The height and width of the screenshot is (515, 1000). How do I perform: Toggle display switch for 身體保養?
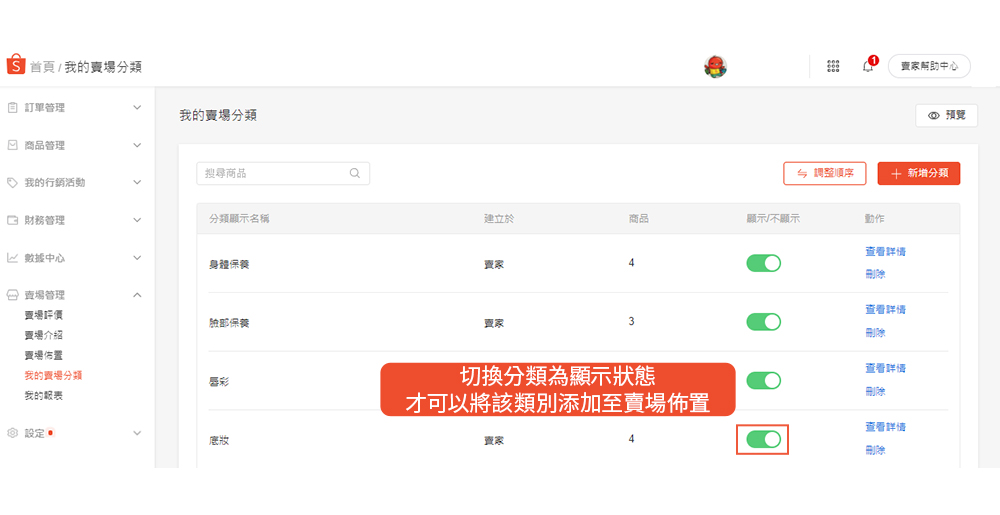point(763,263)
